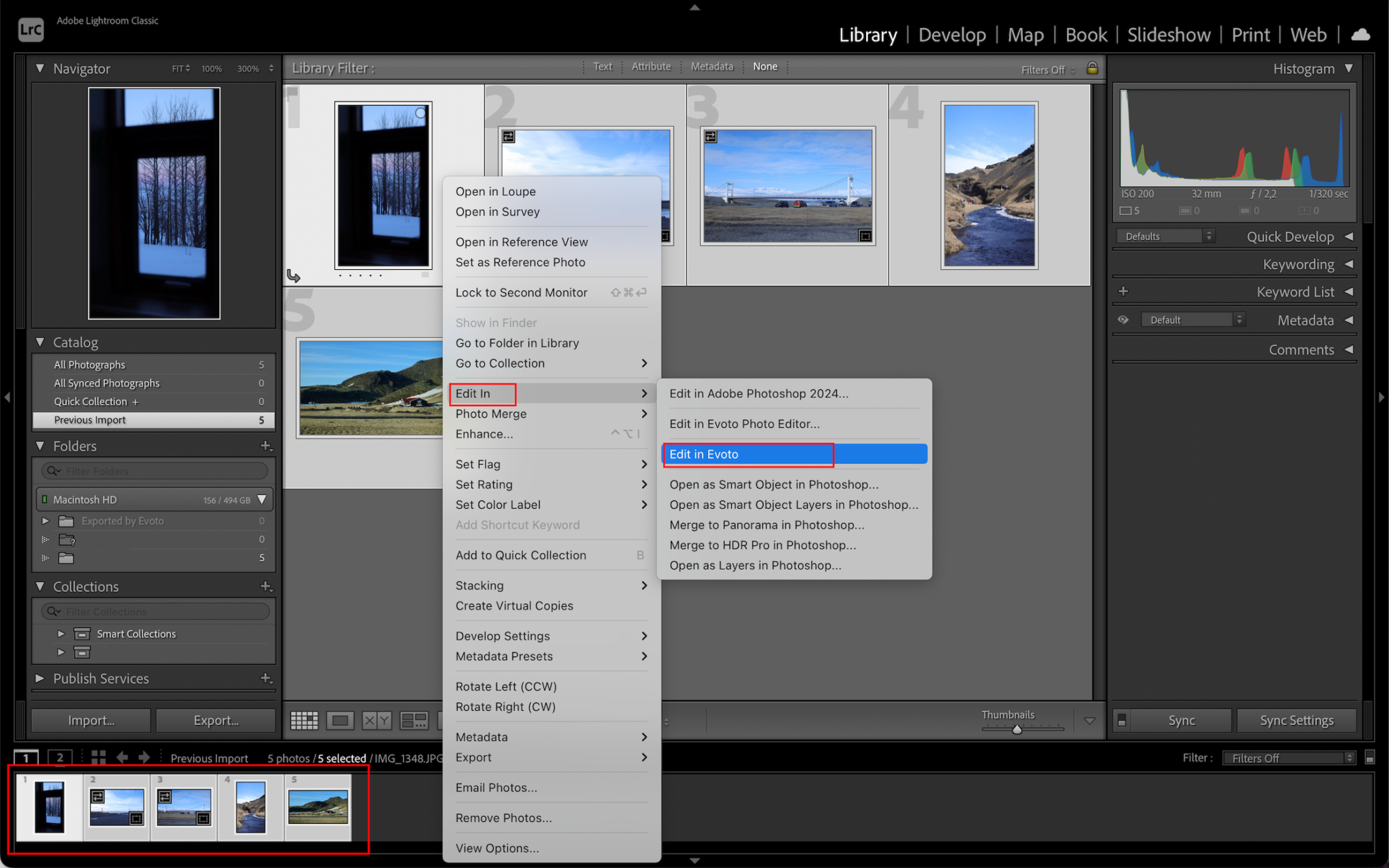Screen dimensions: 1389x868
Task: Toggle Auto Sync switch beside Sync button
Action: 1122,720
